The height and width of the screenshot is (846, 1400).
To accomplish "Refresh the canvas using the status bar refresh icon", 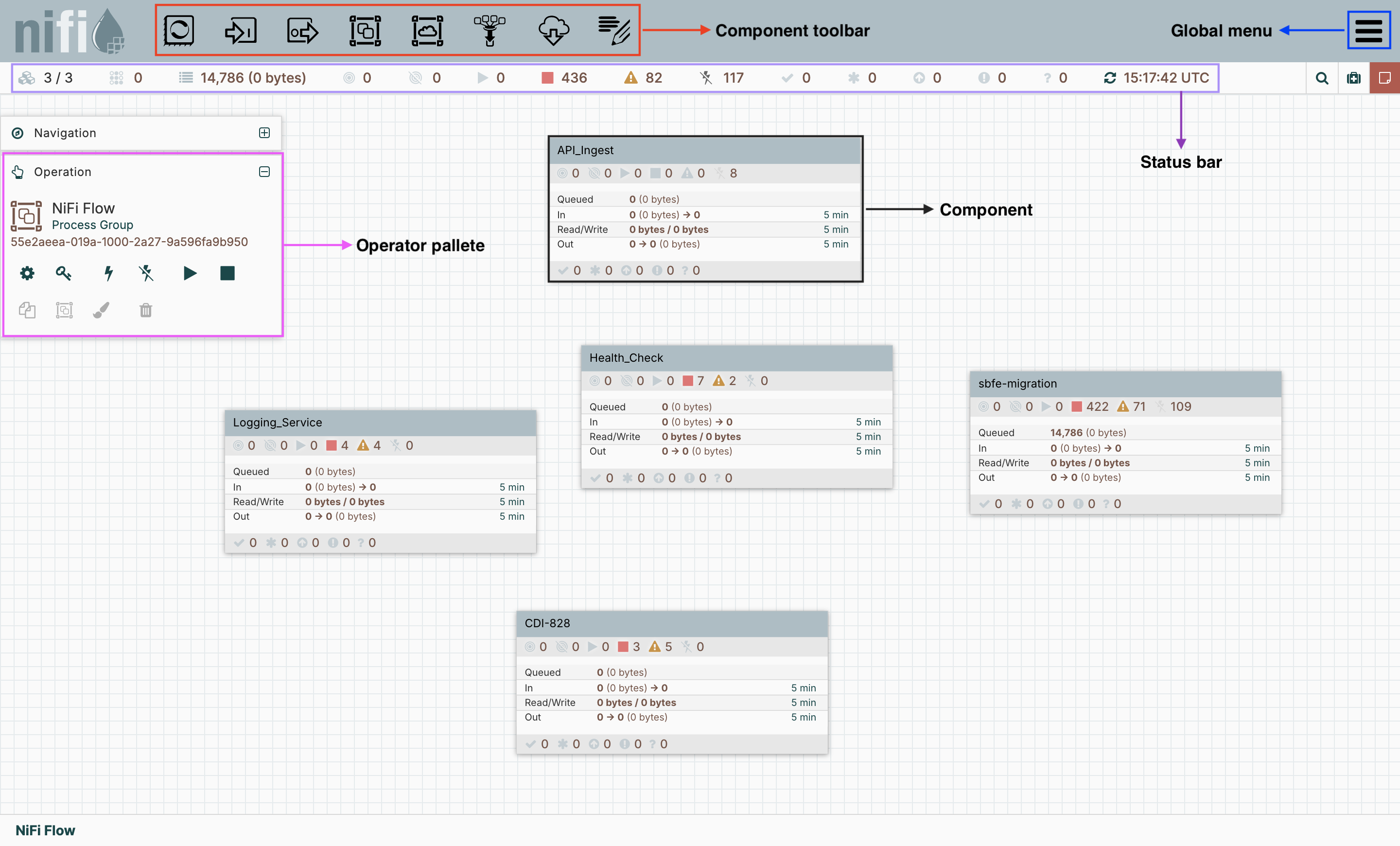I will coord(1111,78).
